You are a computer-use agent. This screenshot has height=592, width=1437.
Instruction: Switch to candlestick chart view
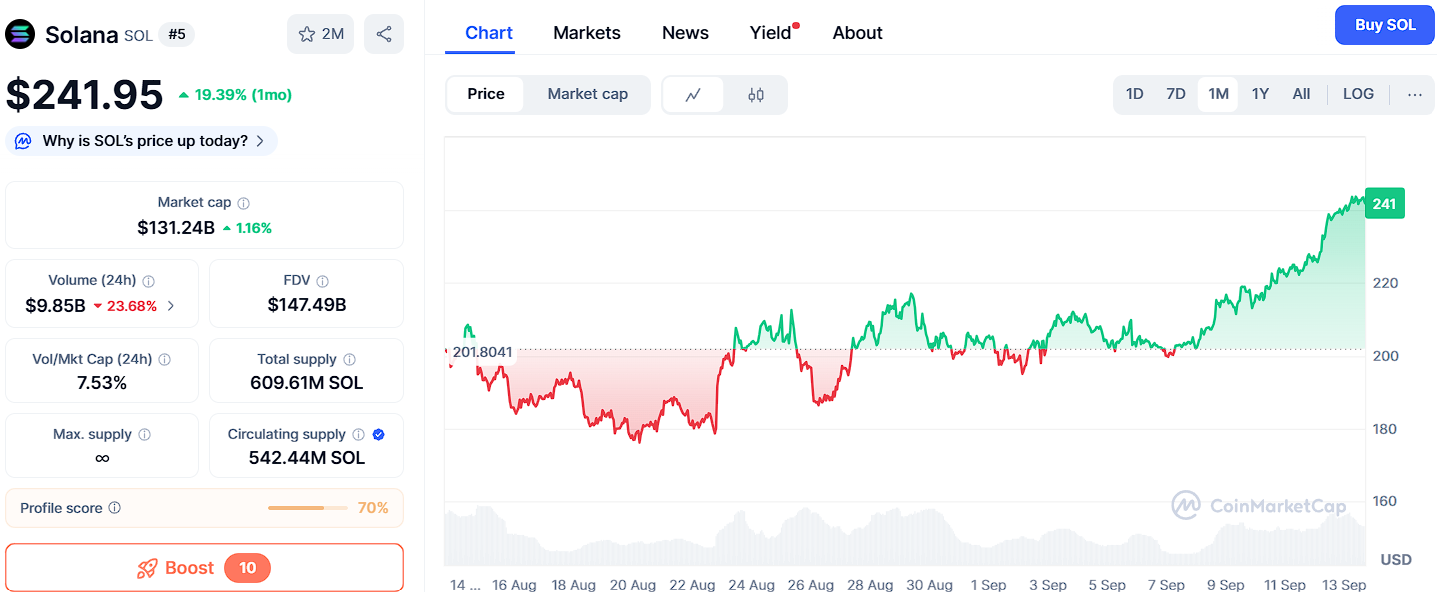pyautogui.click(x=755, y=94)
